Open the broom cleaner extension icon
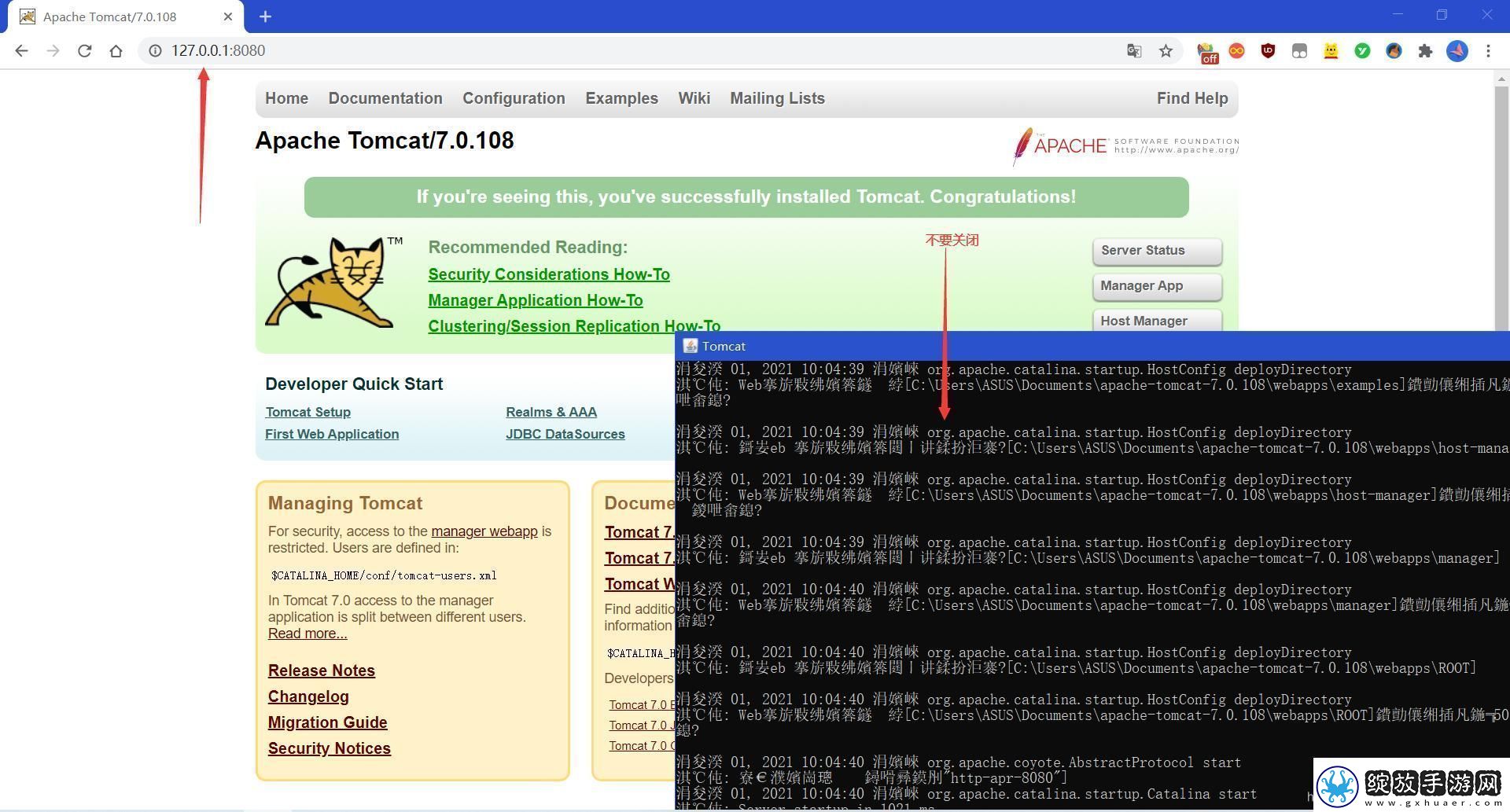 click(1394, 51)
